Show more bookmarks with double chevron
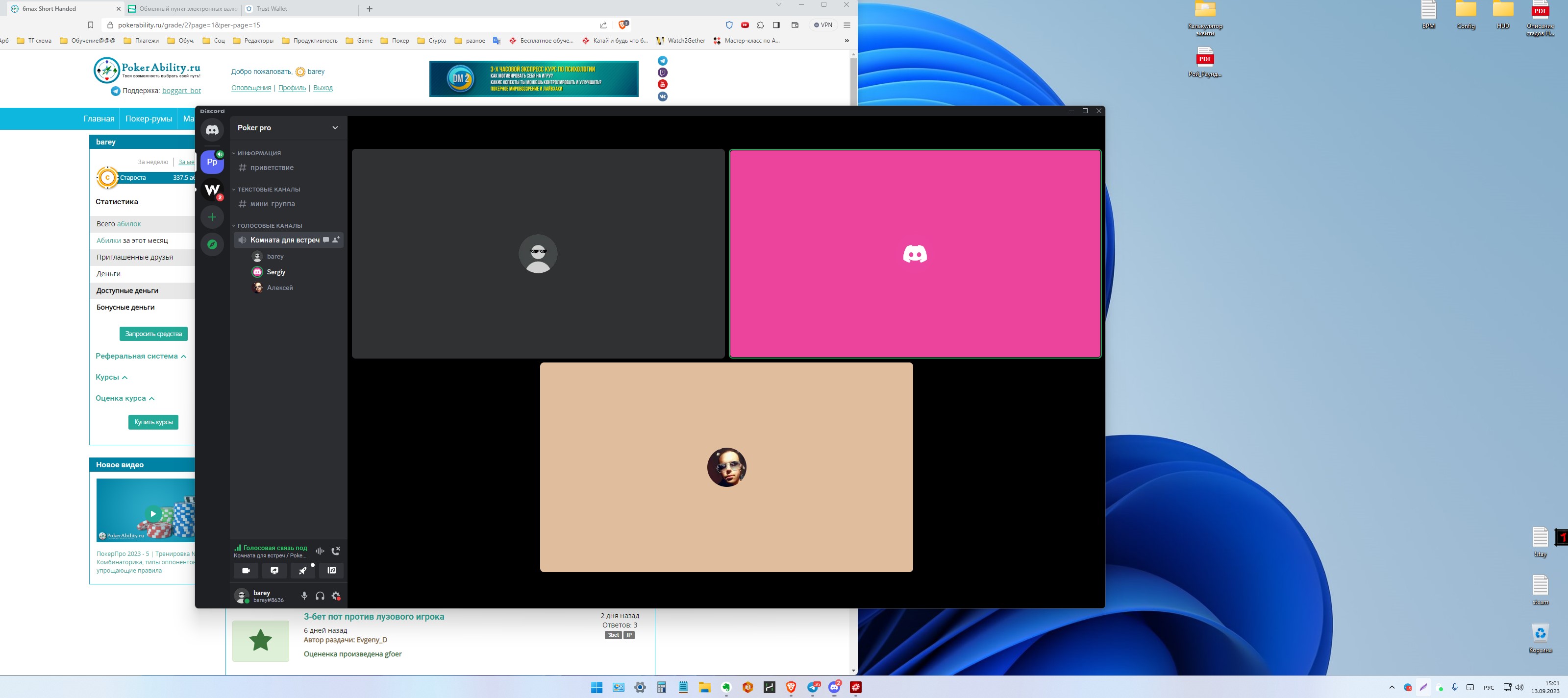The width and height of the screenshot is (1568, 698). [846, 41]
